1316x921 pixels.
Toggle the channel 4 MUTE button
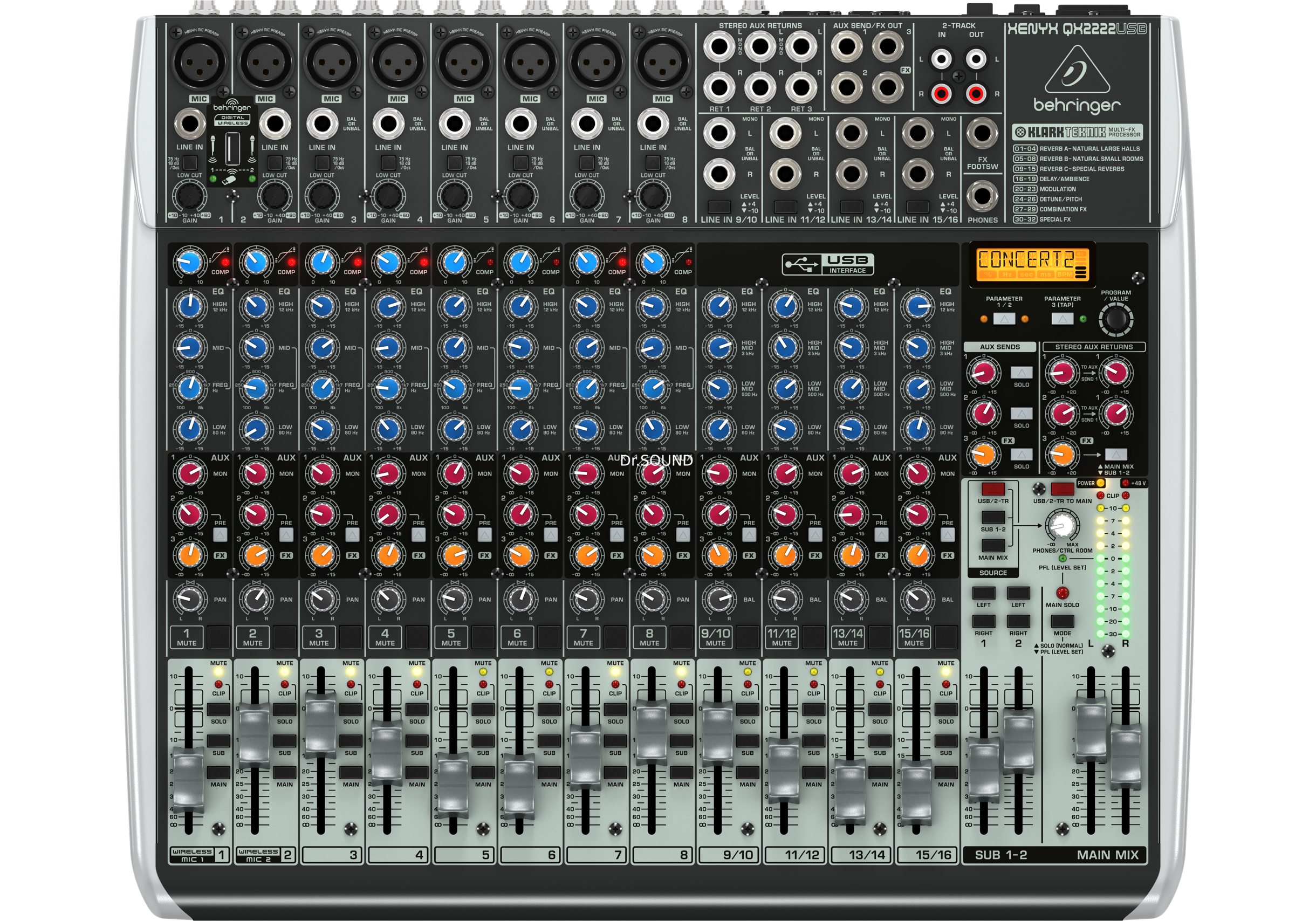[417, 637]
